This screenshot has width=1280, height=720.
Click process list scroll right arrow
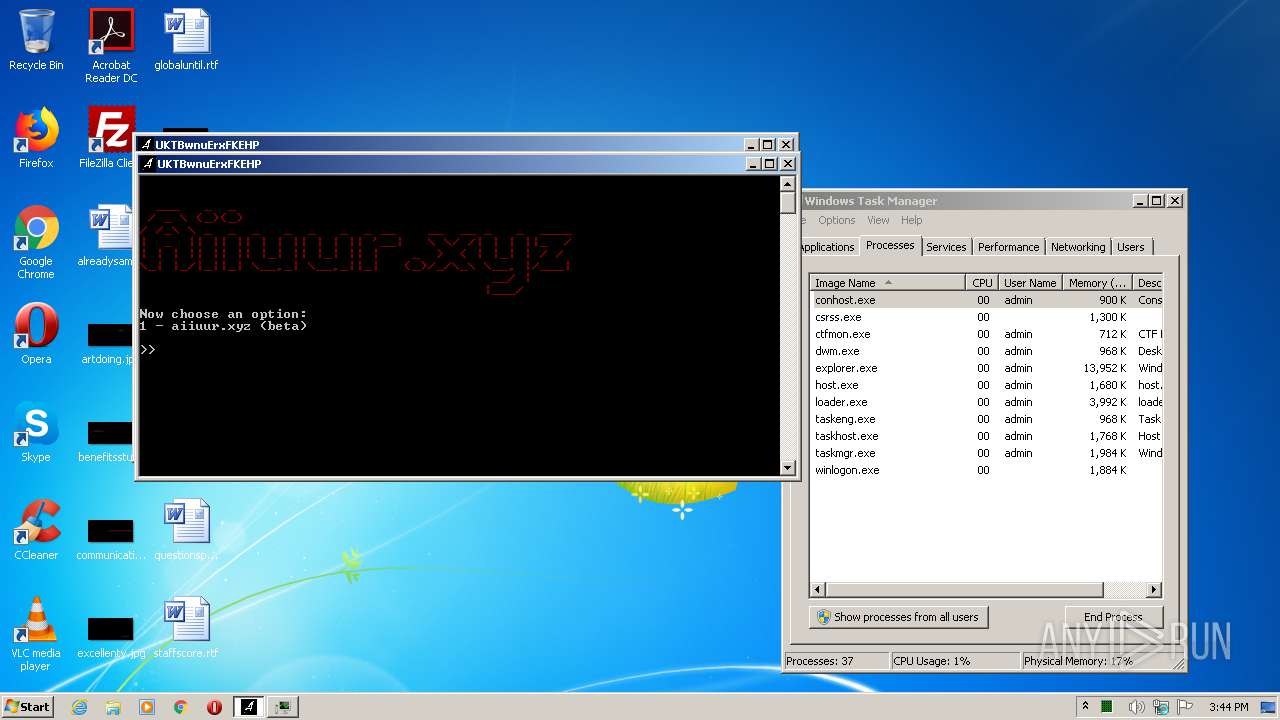(x=1154, y=590)
